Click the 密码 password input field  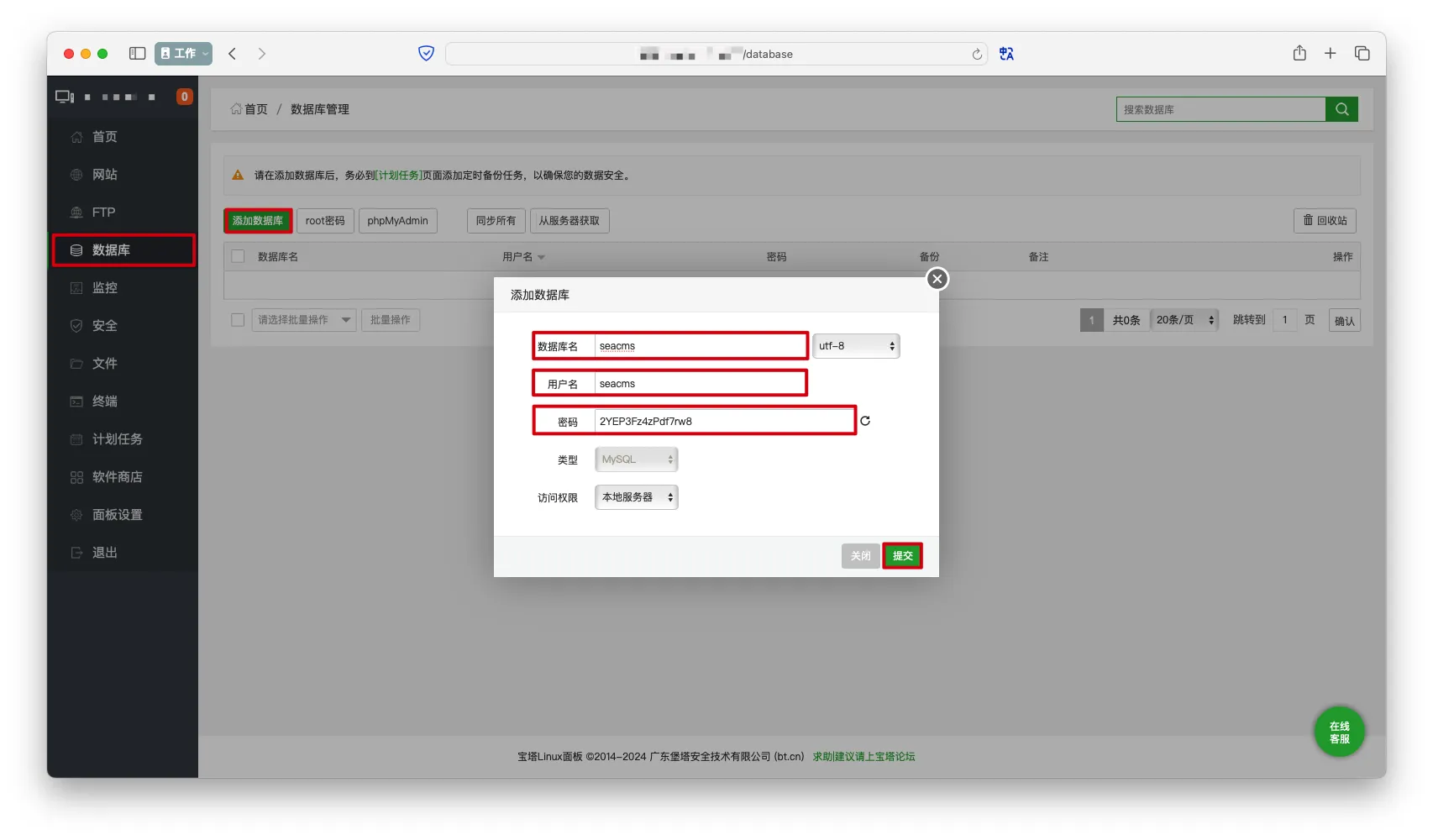coord(722,422)
